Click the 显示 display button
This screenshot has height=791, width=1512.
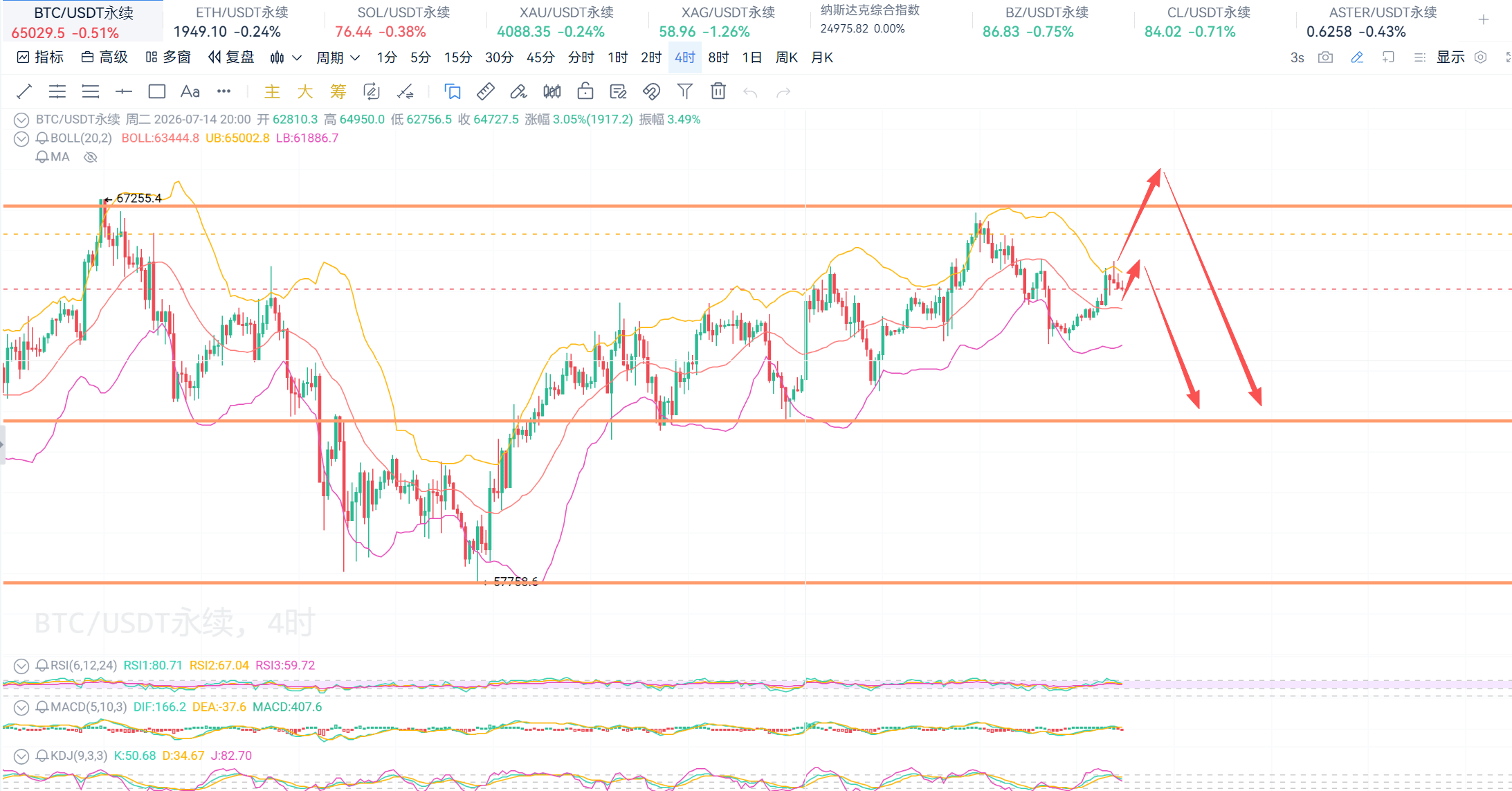[x=1451, y=57]
